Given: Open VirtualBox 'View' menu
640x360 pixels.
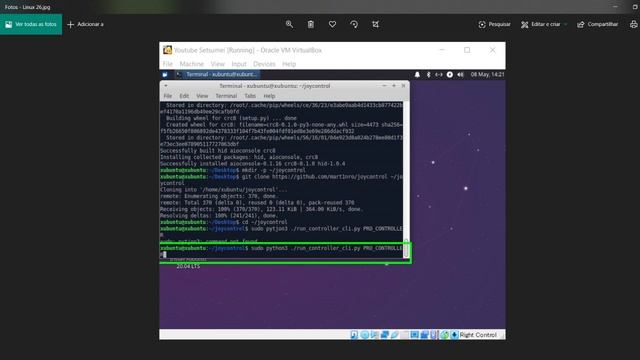Looking at the screenshot, I should 218,64.
